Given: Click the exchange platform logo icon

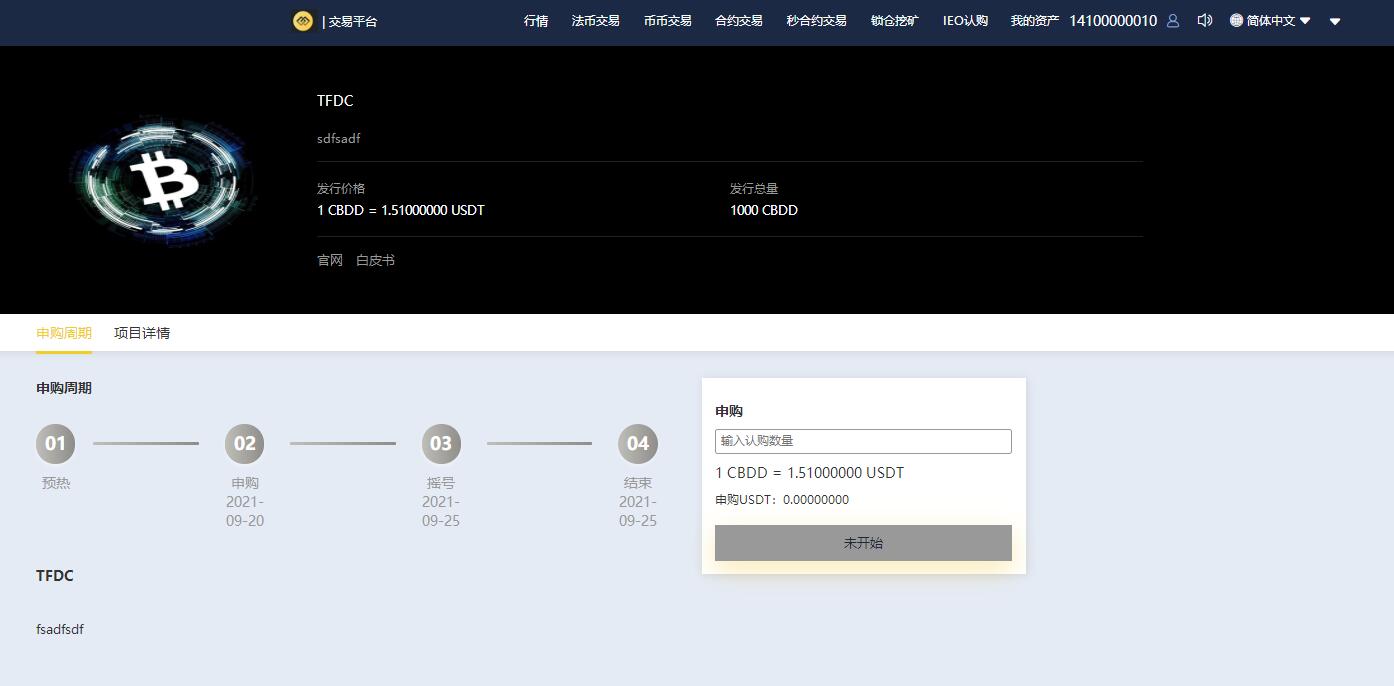Looking at the screenshot, I should [x=303, y=21].
